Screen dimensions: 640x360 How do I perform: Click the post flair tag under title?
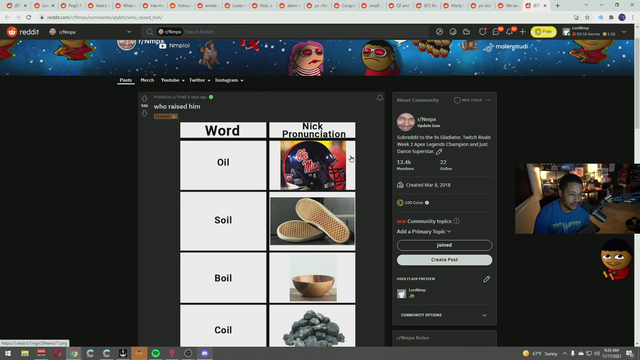point(165,116)
